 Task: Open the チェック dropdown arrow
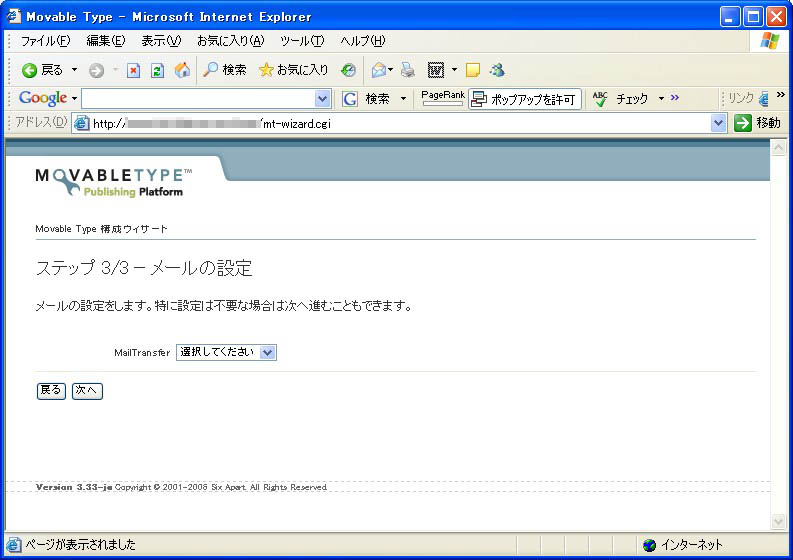point(661,98)
